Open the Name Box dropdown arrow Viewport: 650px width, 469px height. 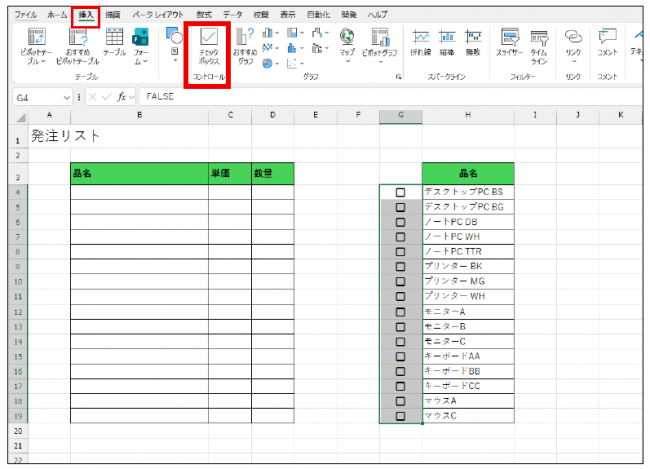pos(67,97)
